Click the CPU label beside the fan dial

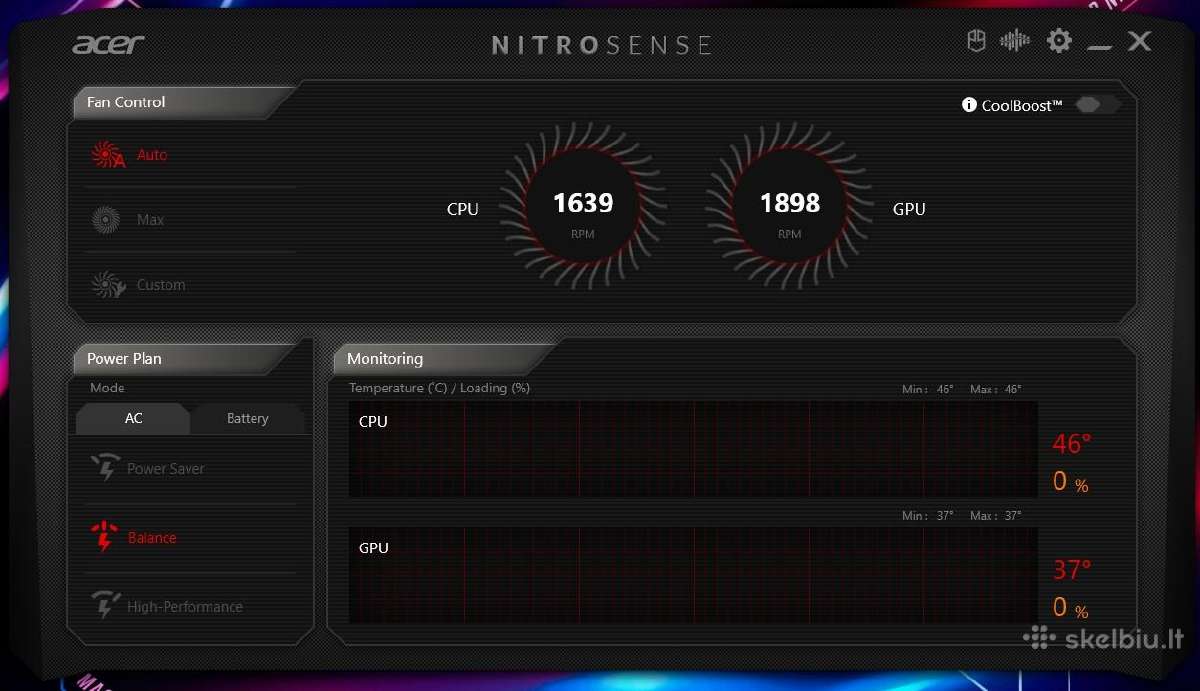pyautogui.click(x=463, y=209)
